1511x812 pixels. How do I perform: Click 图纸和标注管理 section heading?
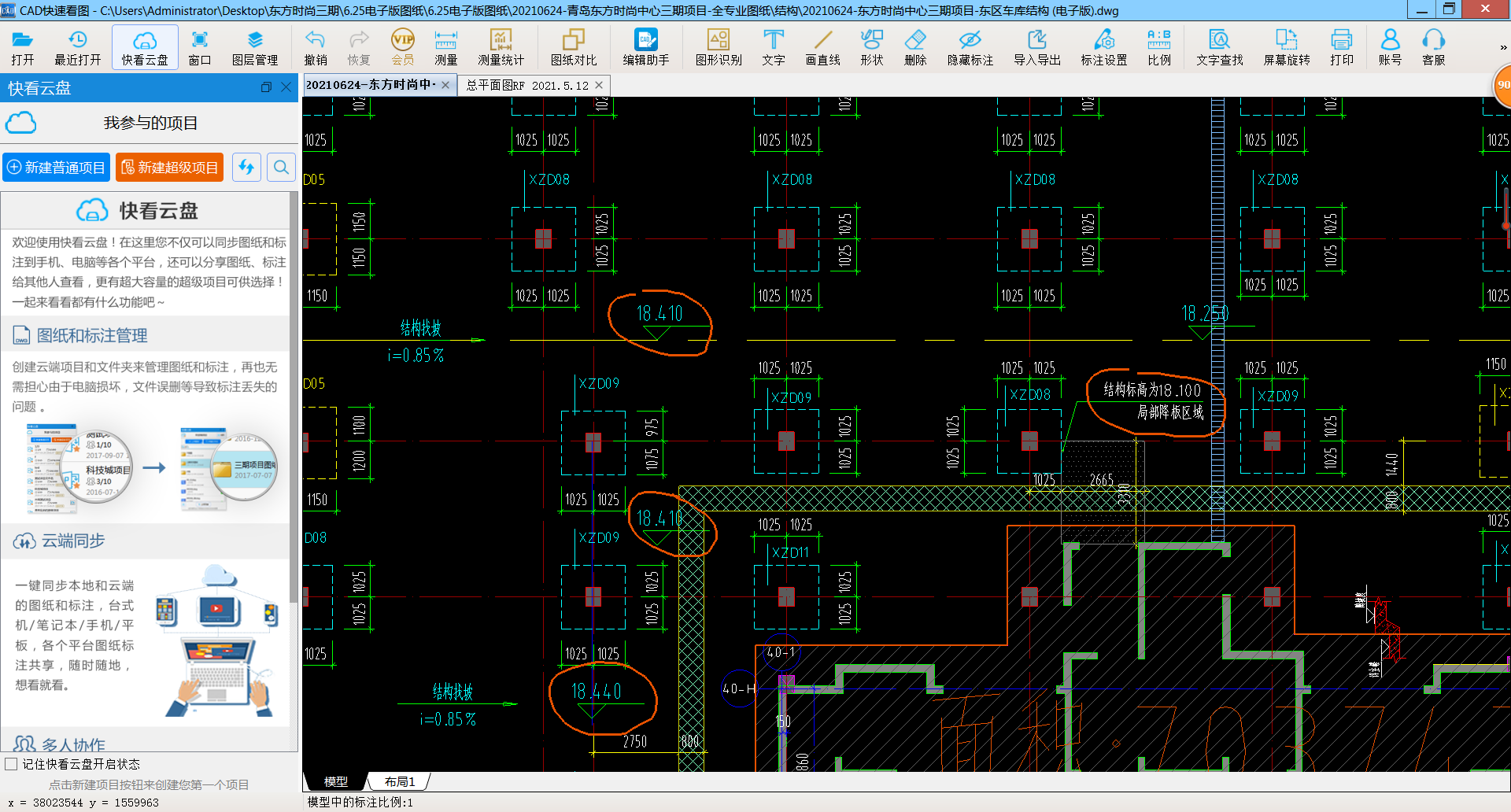(92, 336)
